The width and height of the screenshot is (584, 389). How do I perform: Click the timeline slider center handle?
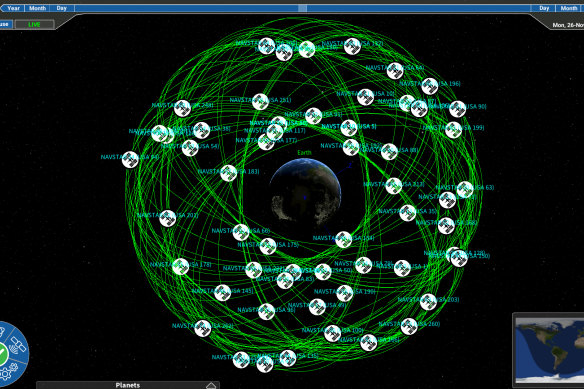point(303,8)
